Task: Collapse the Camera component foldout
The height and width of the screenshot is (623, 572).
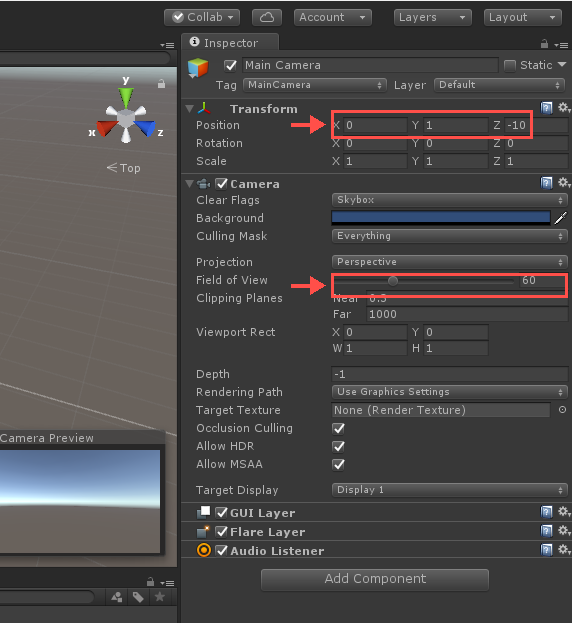Action: click(x=190, y=184)
